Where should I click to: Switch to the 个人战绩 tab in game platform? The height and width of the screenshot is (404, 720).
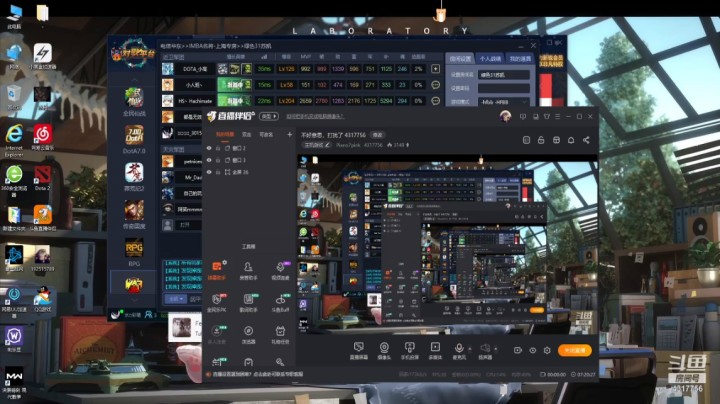click(x=490, y=59)
